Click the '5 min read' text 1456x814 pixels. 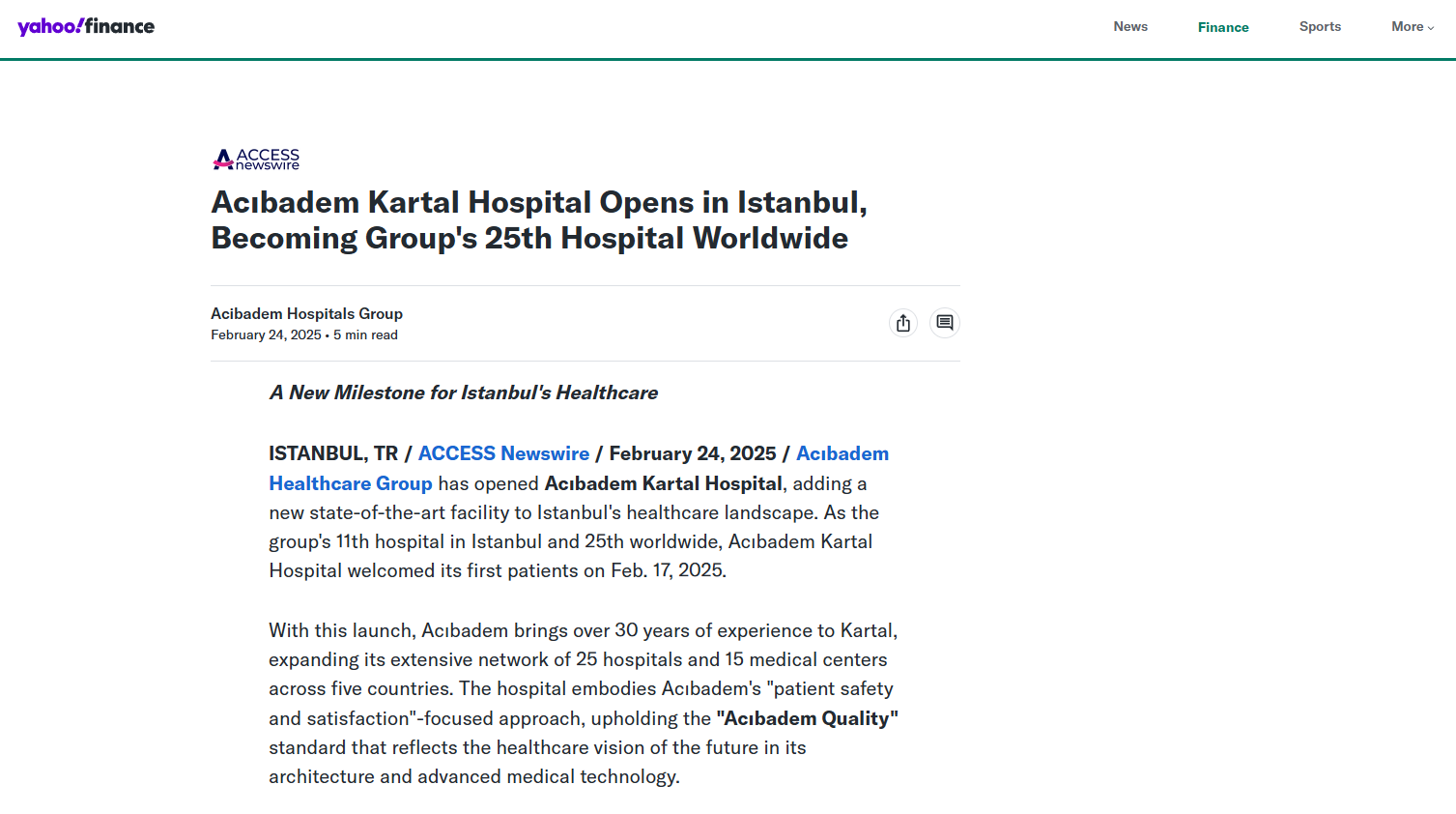[366, 335]
